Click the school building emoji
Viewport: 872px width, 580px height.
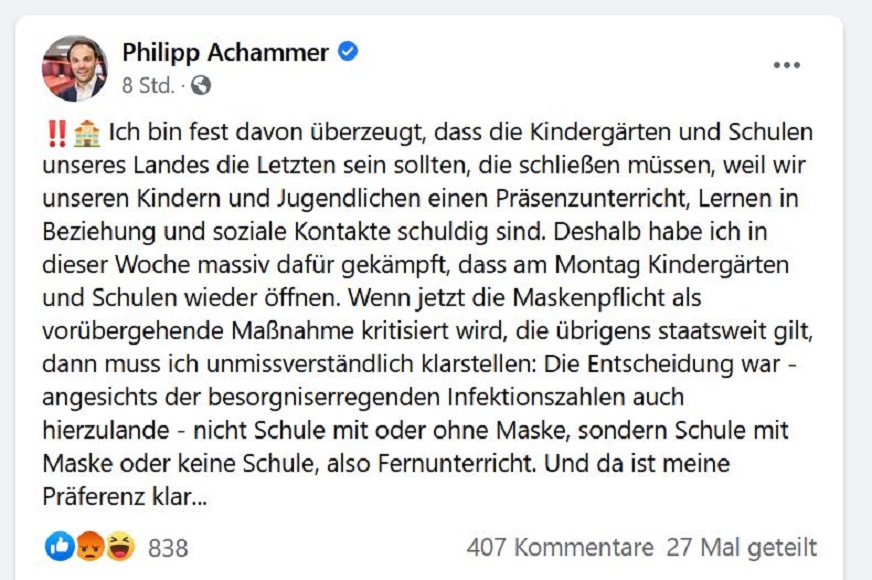(87, 132)
